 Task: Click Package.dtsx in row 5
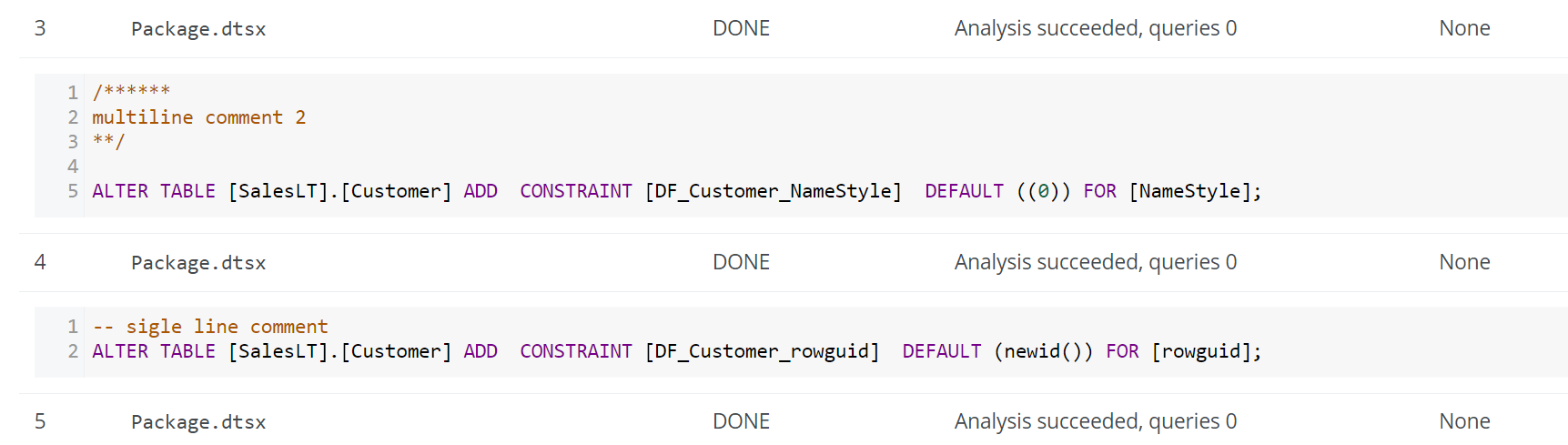point(198,422)
